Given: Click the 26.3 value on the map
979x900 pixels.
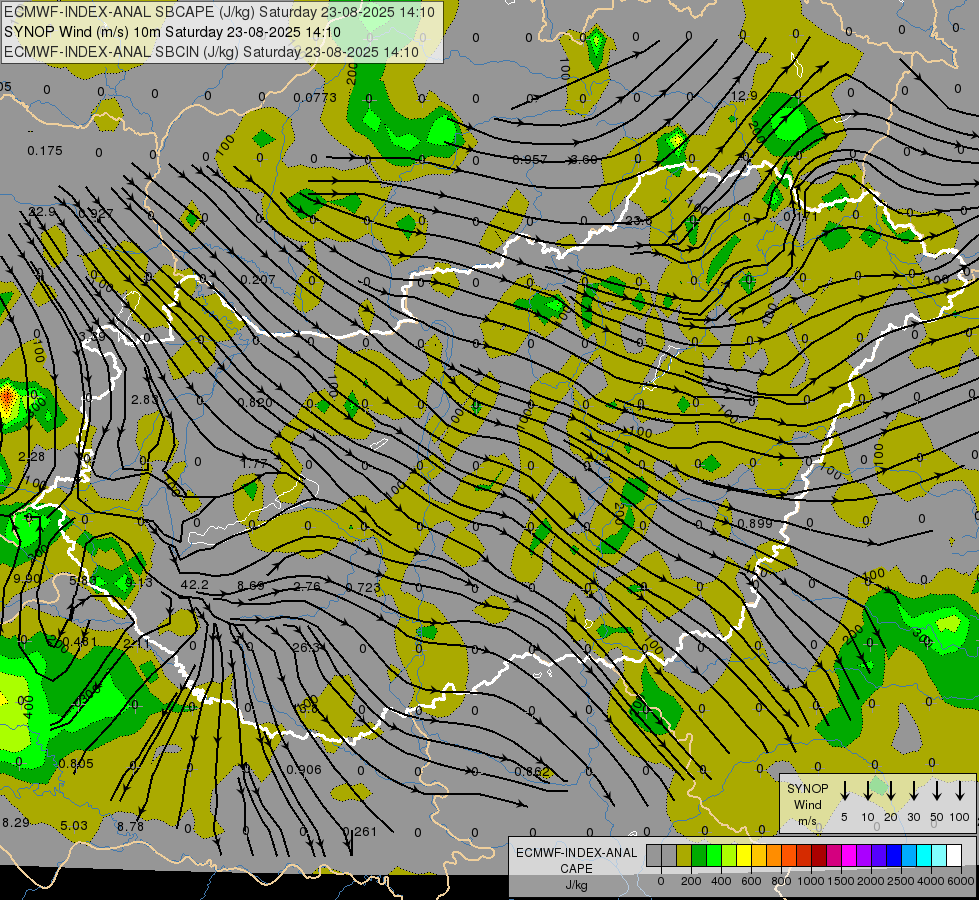Looking at the screenshot, I should click(x=306, y=648).
